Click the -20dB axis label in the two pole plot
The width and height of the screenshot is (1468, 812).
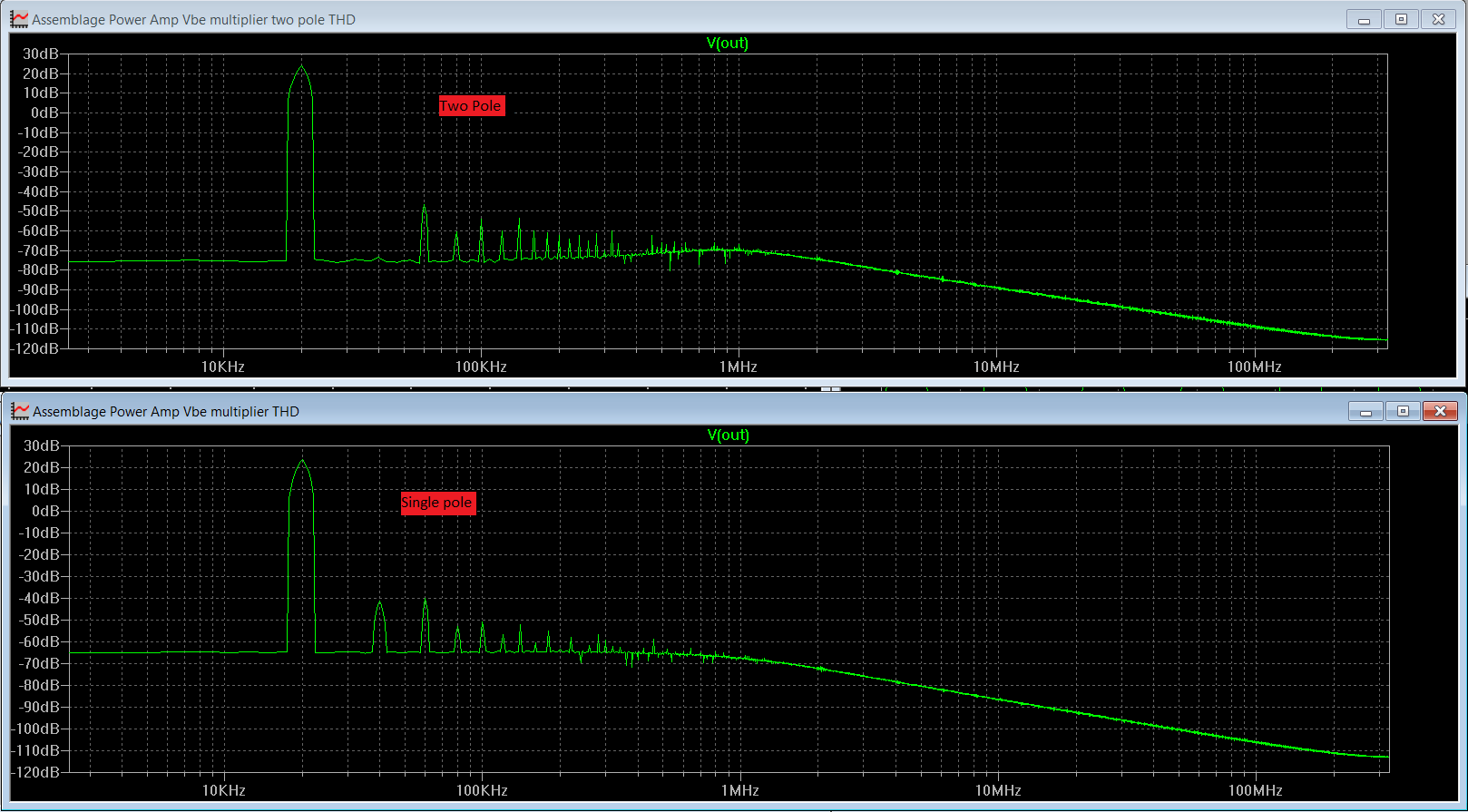tap(38, 152)
